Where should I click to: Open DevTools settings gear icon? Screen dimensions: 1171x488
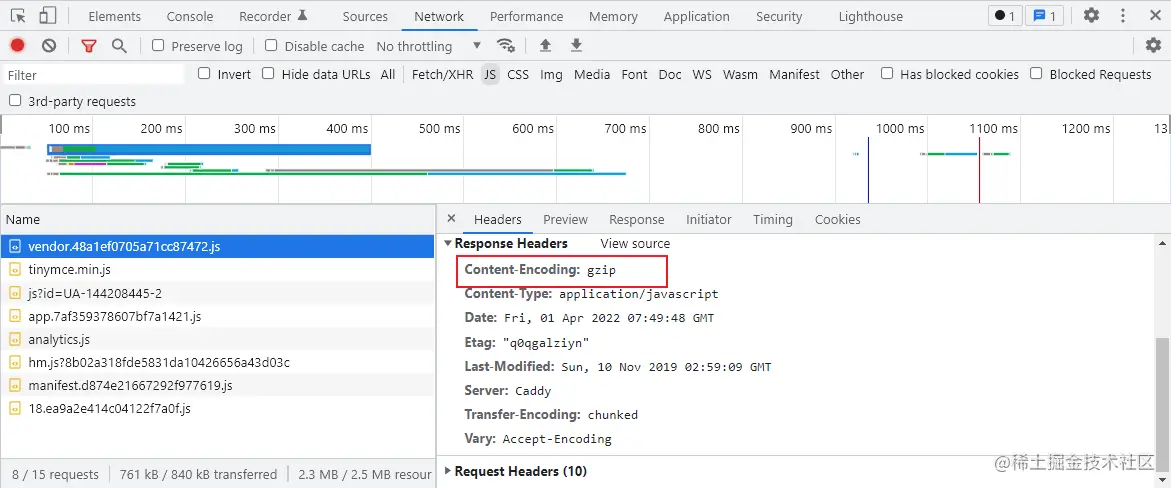1091,16
